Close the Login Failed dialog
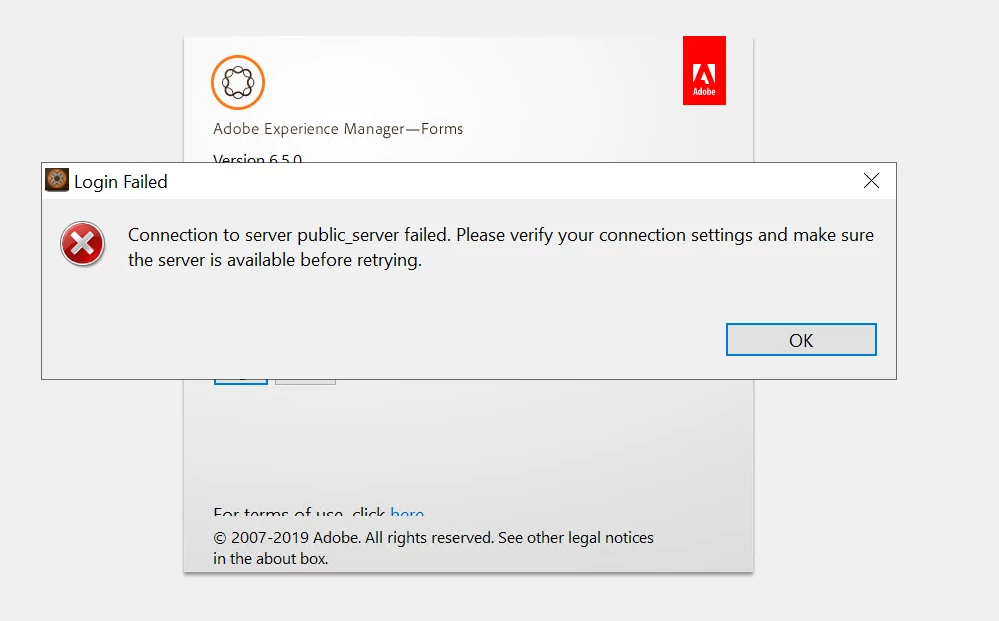This screenshot has height=621, width=999. [871, 181]
